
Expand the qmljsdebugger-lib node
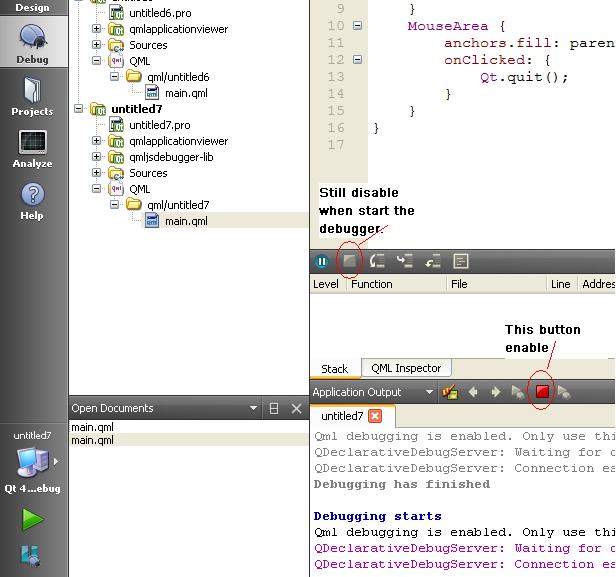coord(96,157)
